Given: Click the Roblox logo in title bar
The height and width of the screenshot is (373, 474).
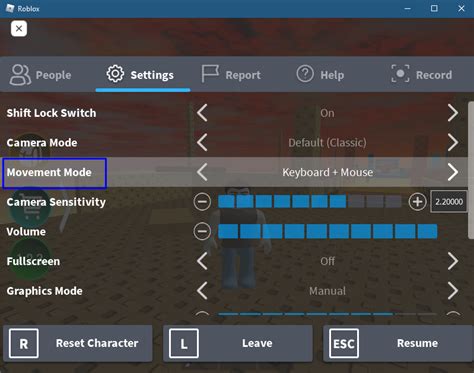Looking at the screenshot, I should pyautogui.click(x=10, y=8).
